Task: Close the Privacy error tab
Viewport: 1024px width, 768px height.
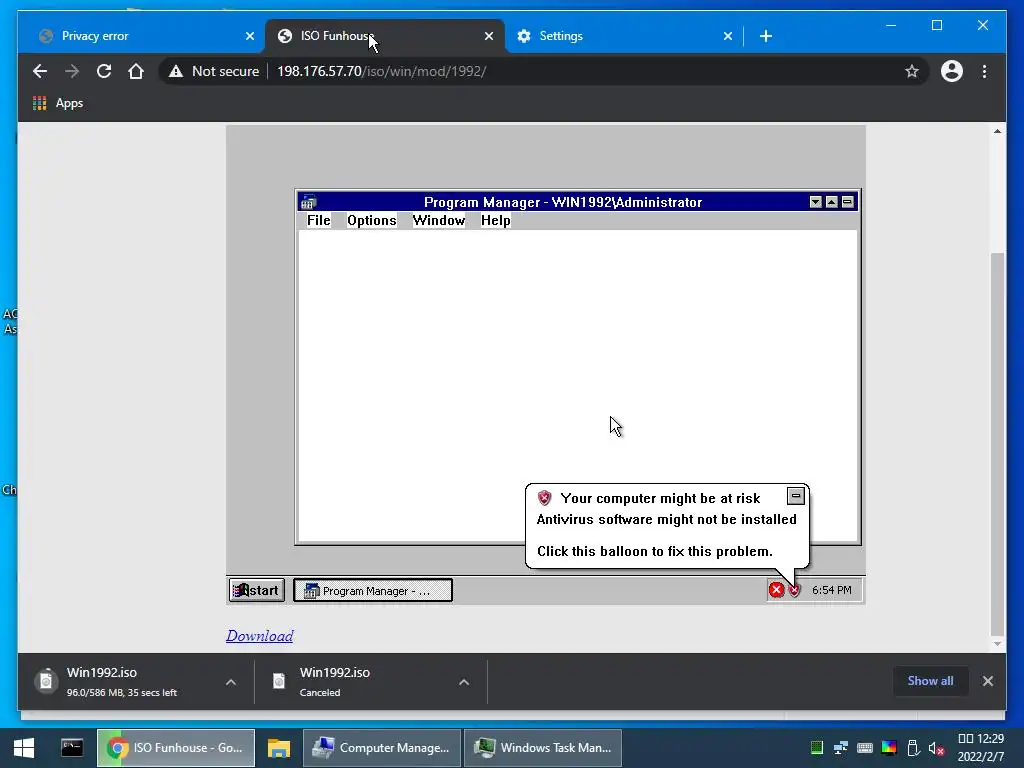Action: (x=249, y=36)
